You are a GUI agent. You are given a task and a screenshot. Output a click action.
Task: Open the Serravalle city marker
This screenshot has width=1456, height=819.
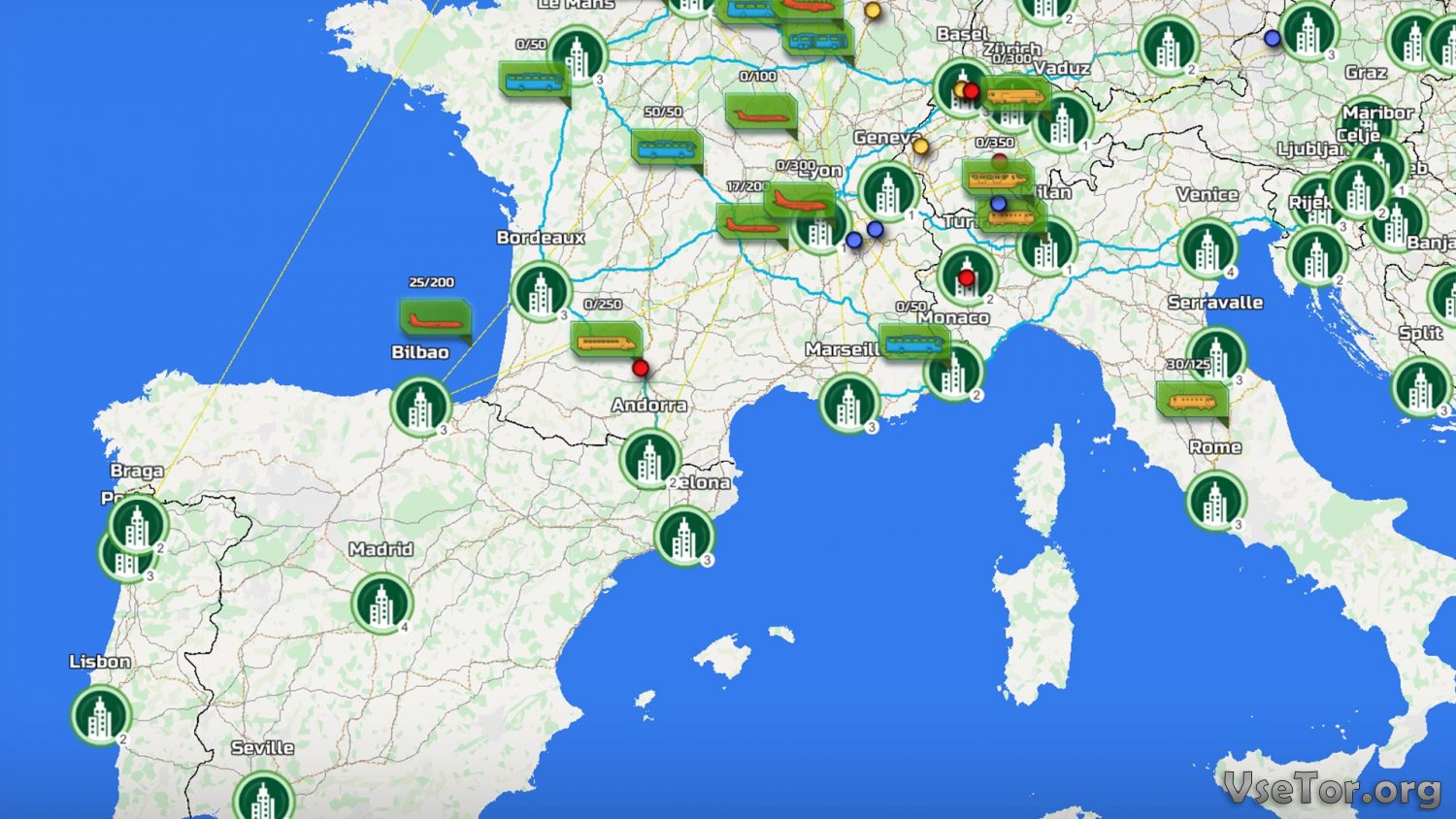(1215, 355)
